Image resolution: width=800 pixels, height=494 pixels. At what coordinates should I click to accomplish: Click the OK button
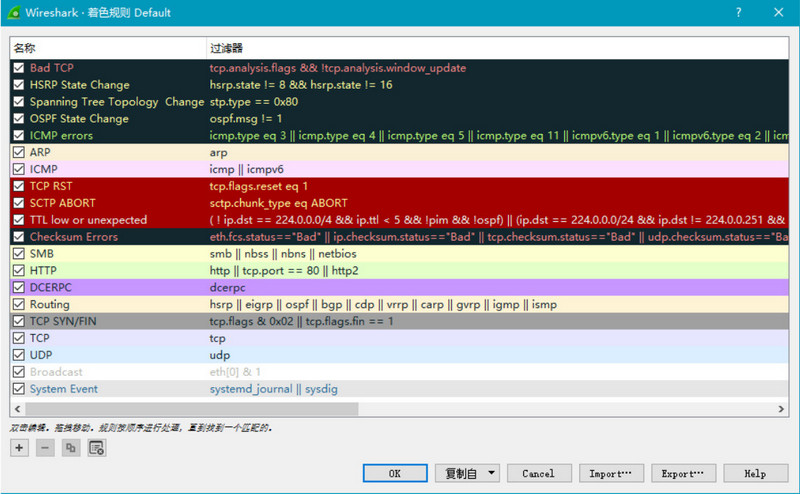coord(395,473)
